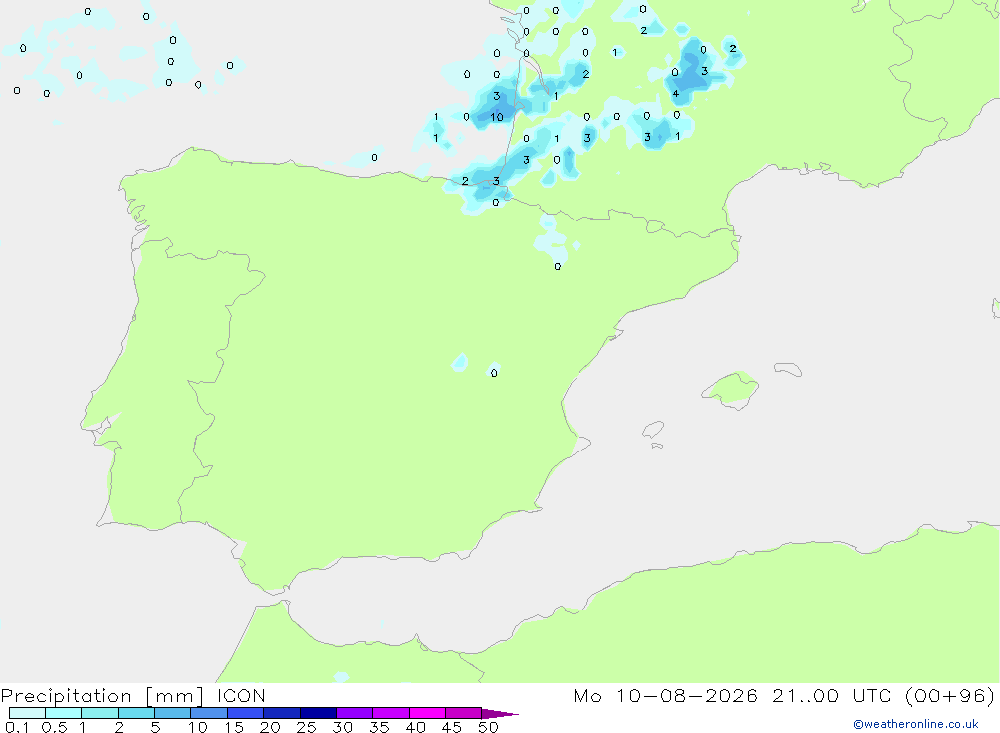Click the legend label "15"

pyautogui.click(x=234, y=727)
